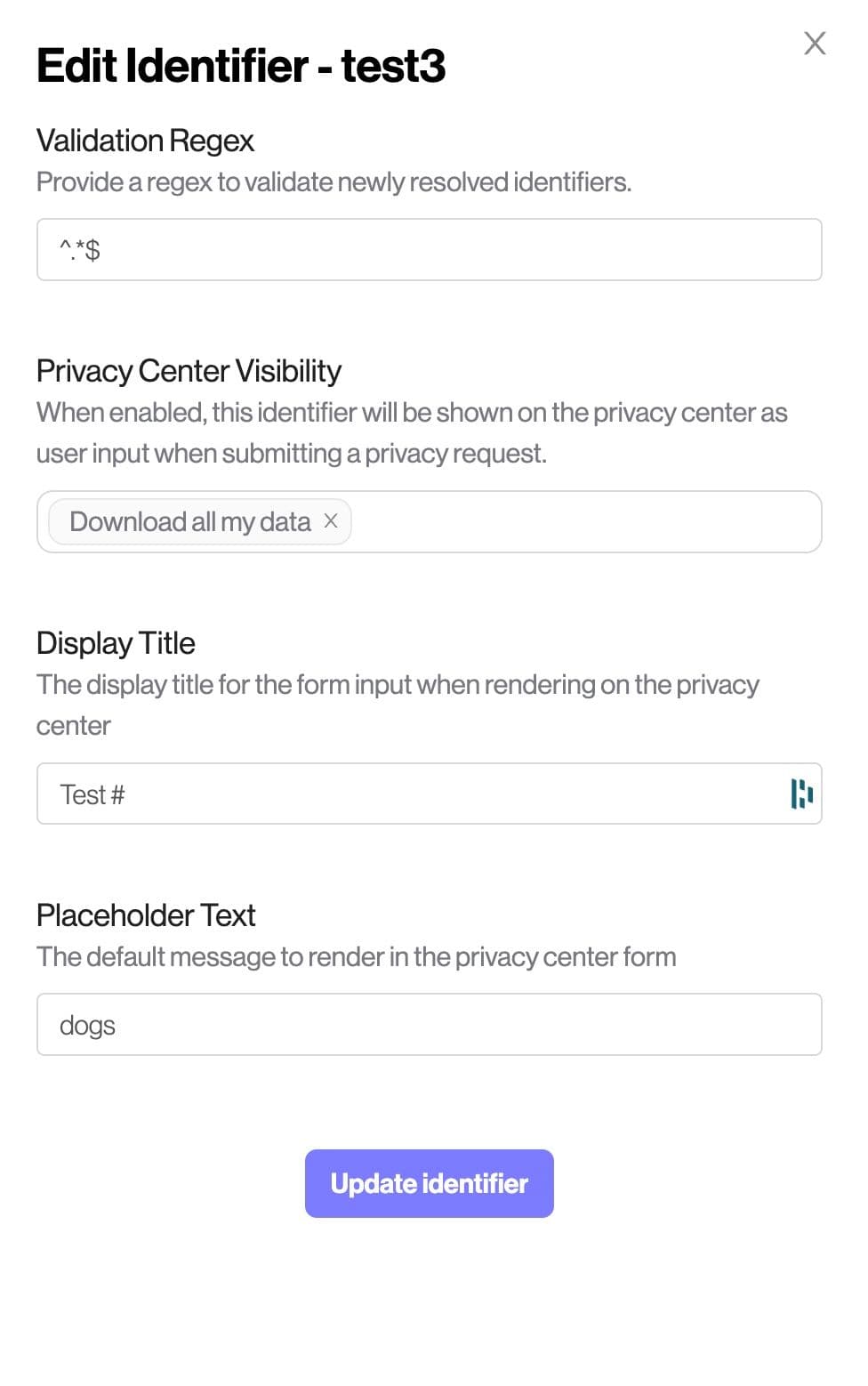Focus the Placeholder Text input containing "dogs"
Viewport: 868px width, 1386px height.
tap(429, 1025)
